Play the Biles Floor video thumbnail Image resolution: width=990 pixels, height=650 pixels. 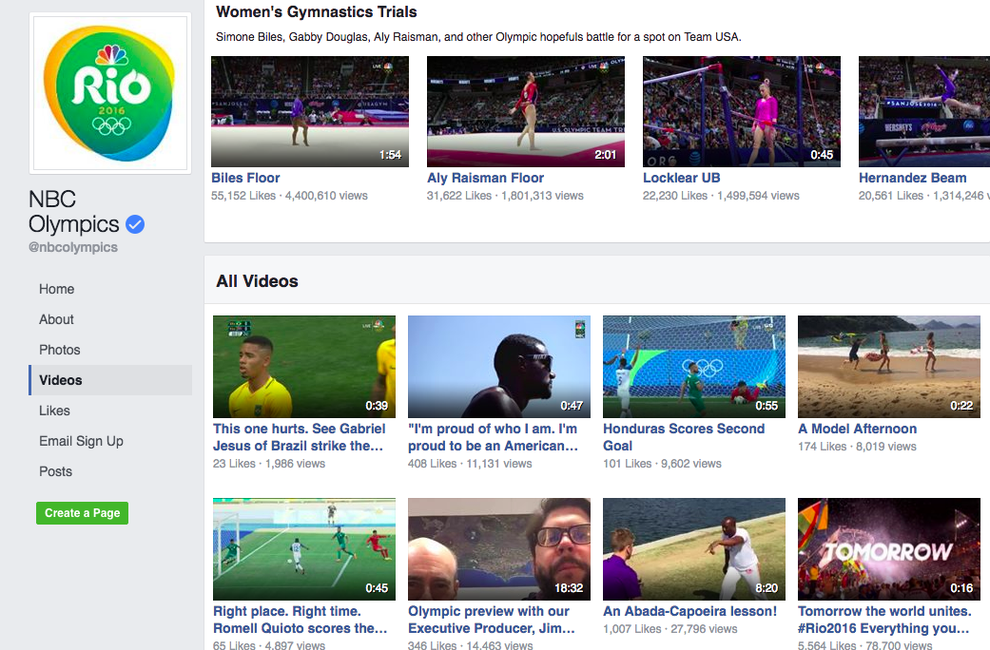click(310, 111)
